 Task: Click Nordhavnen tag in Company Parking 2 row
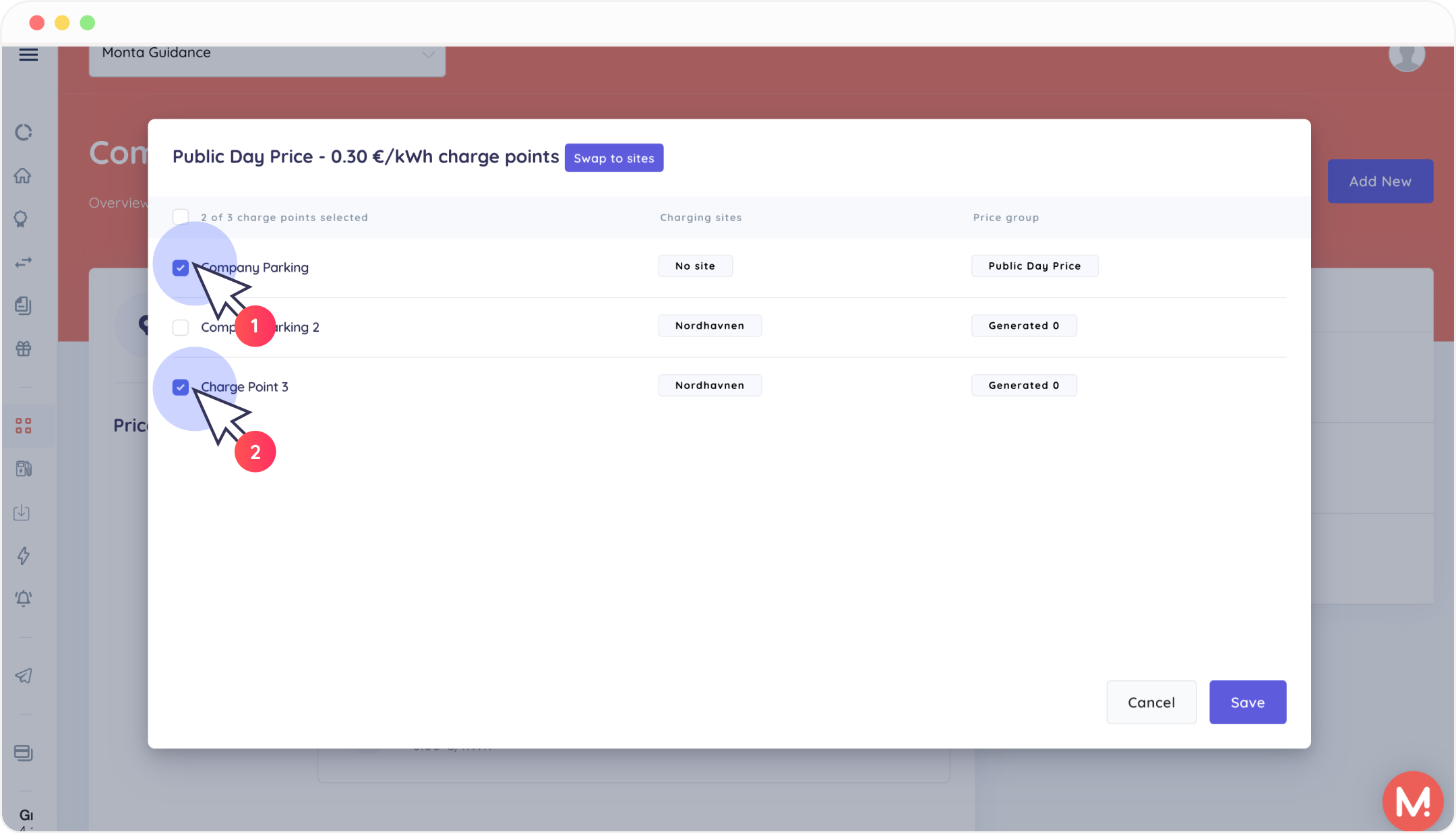[710, 326]
